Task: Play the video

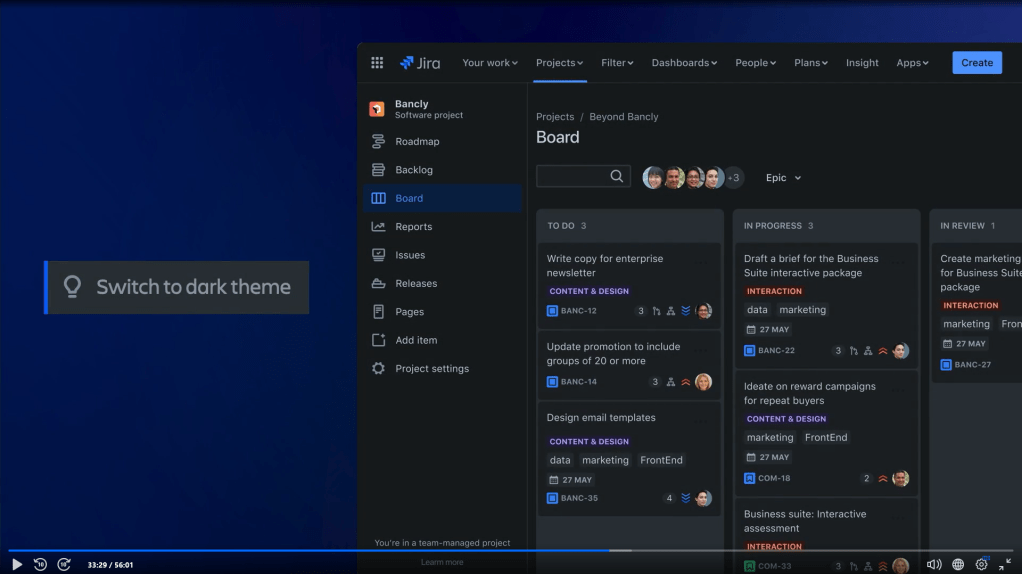Action: (17, 564)
